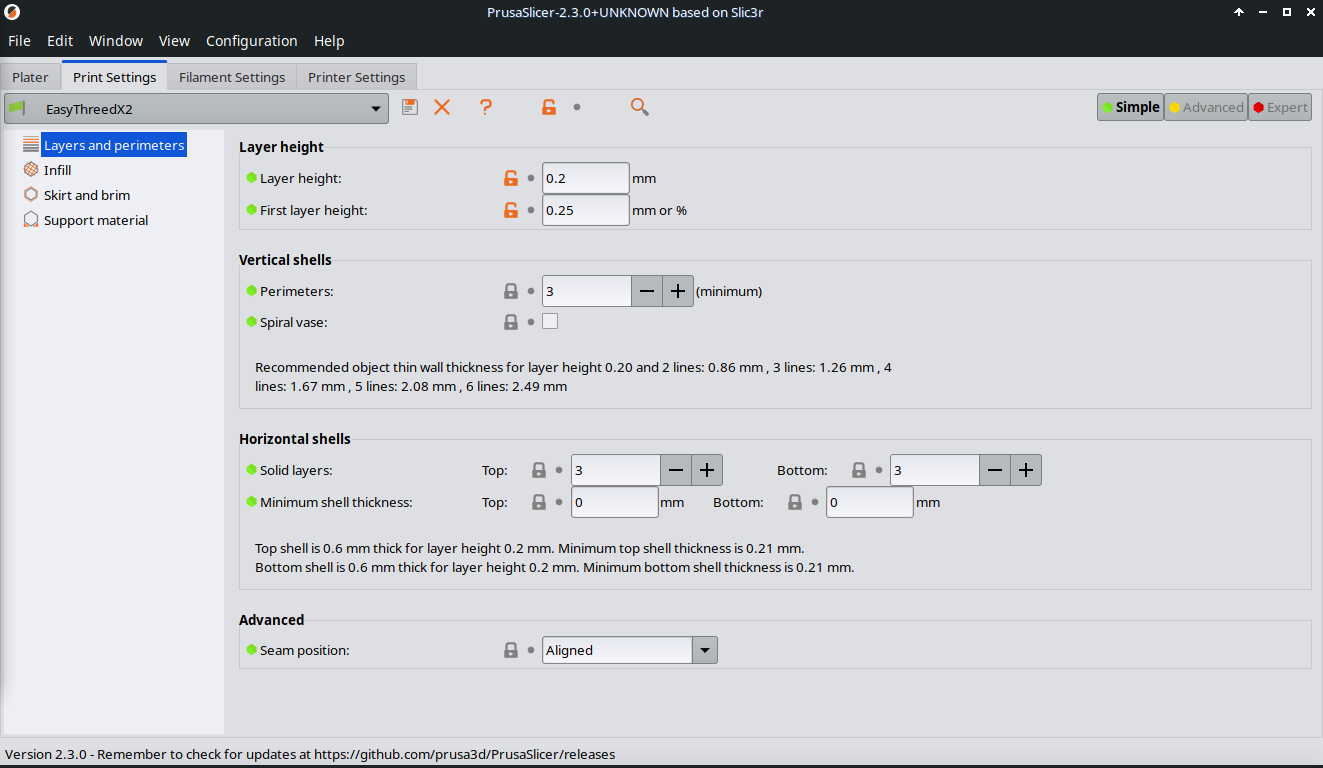Open the Filament Settings tab
Screen dimensions: 1323x768
coord(232,77)
